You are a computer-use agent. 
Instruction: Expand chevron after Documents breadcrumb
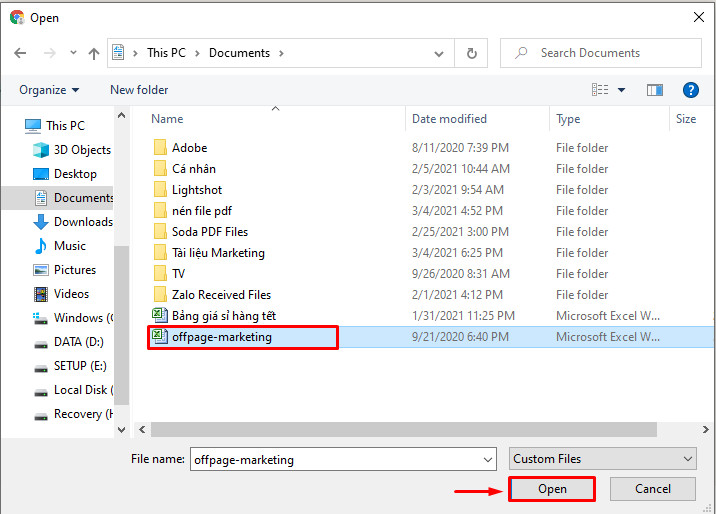281,53
